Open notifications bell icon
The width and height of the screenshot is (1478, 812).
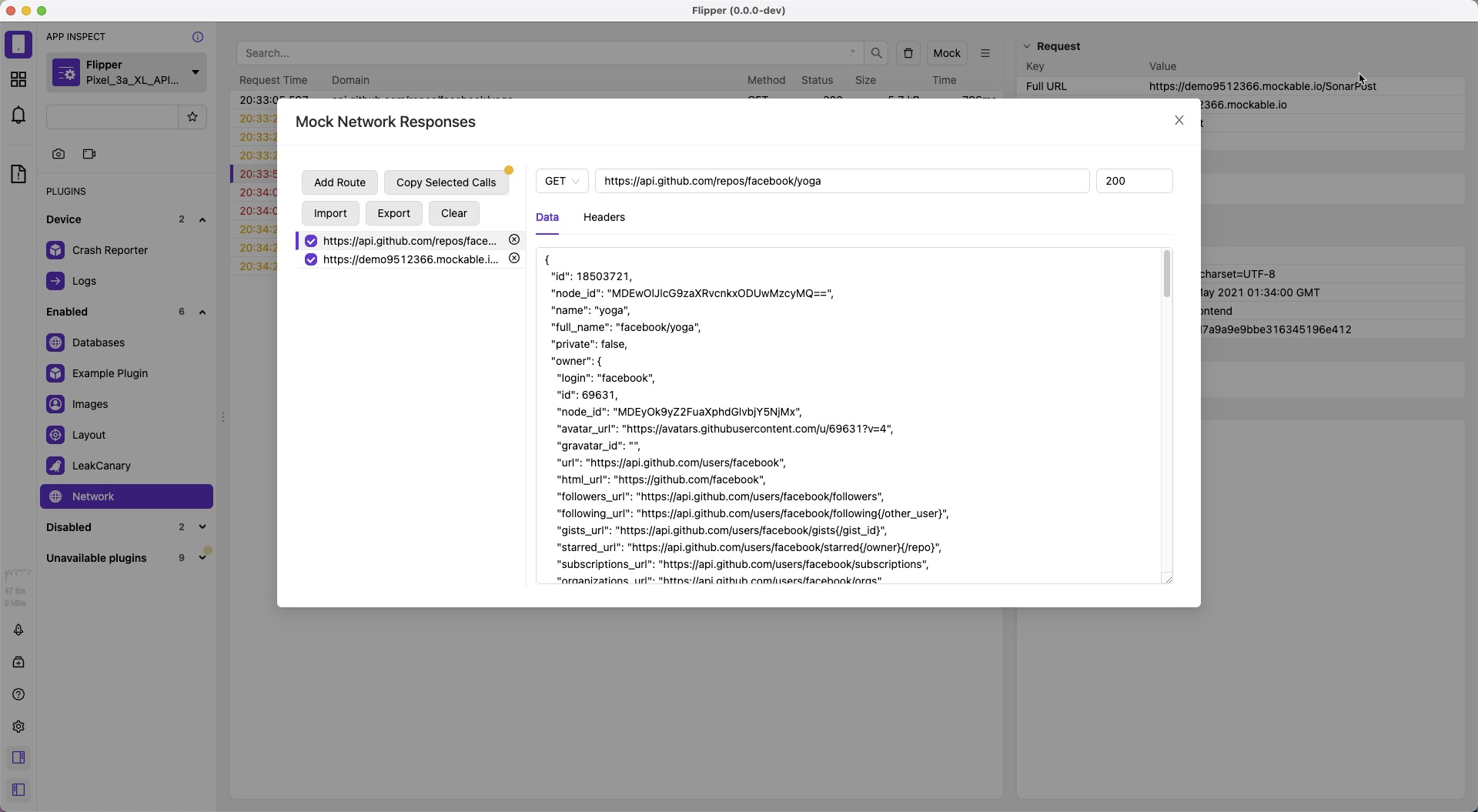pyautogui.click(x=18, y=115)
